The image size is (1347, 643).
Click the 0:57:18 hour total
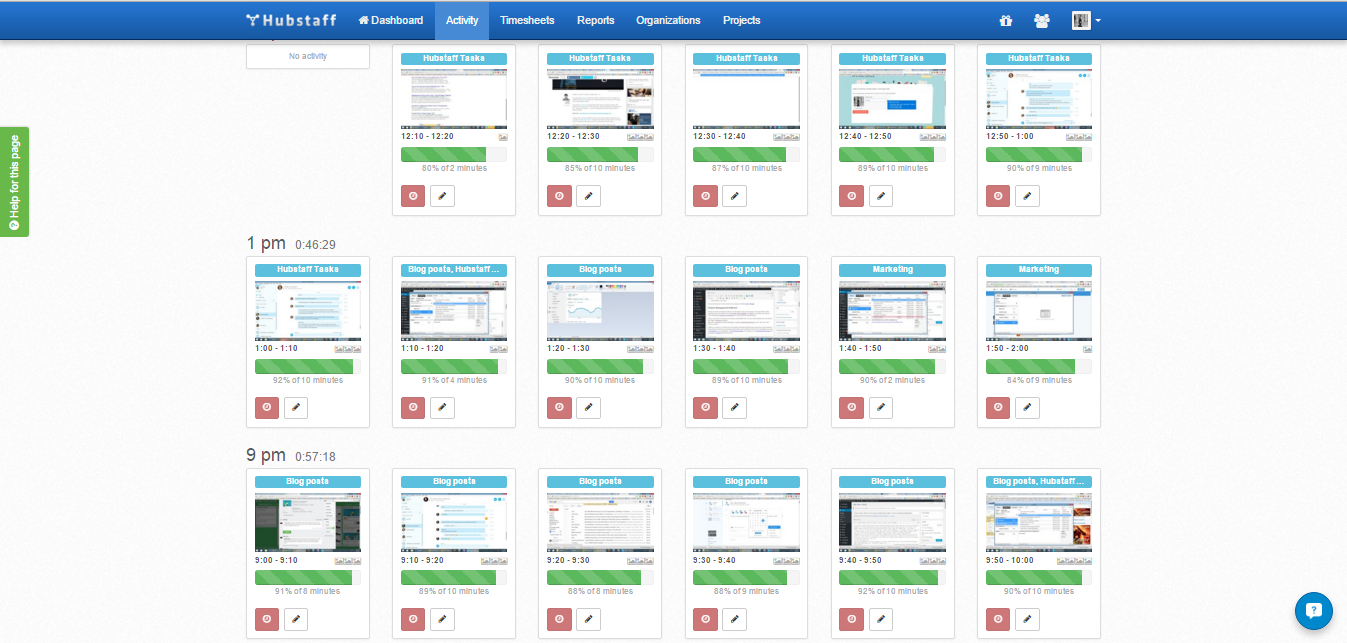(x=315, y=457)
